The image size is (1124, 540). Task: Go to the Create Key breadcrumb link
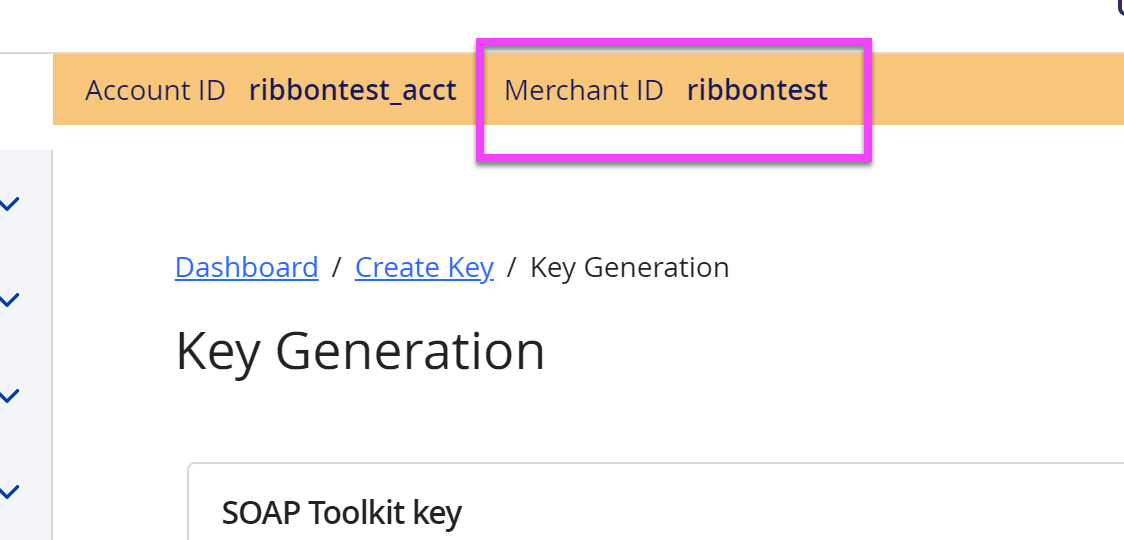click(x=424, y=268)
